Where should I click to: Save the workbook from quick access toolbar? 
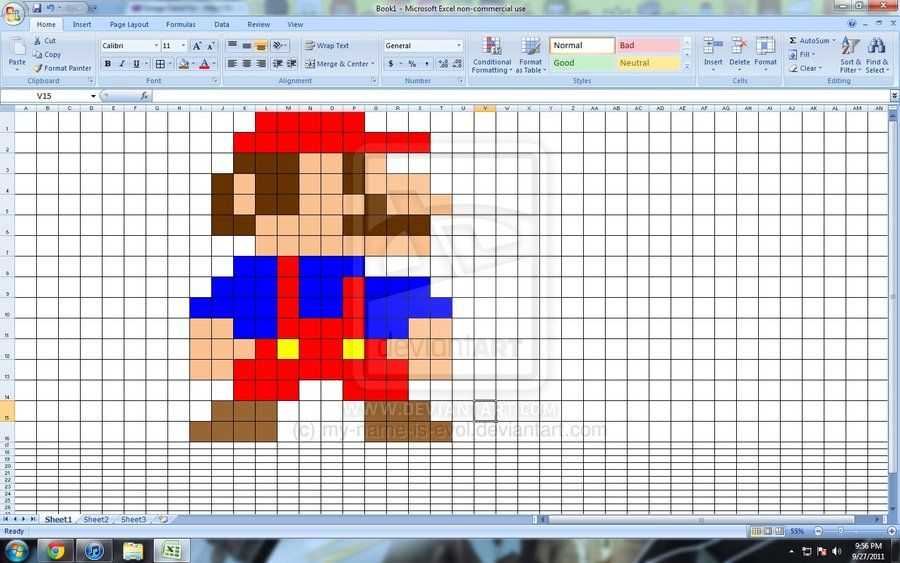tap(37, 8)
